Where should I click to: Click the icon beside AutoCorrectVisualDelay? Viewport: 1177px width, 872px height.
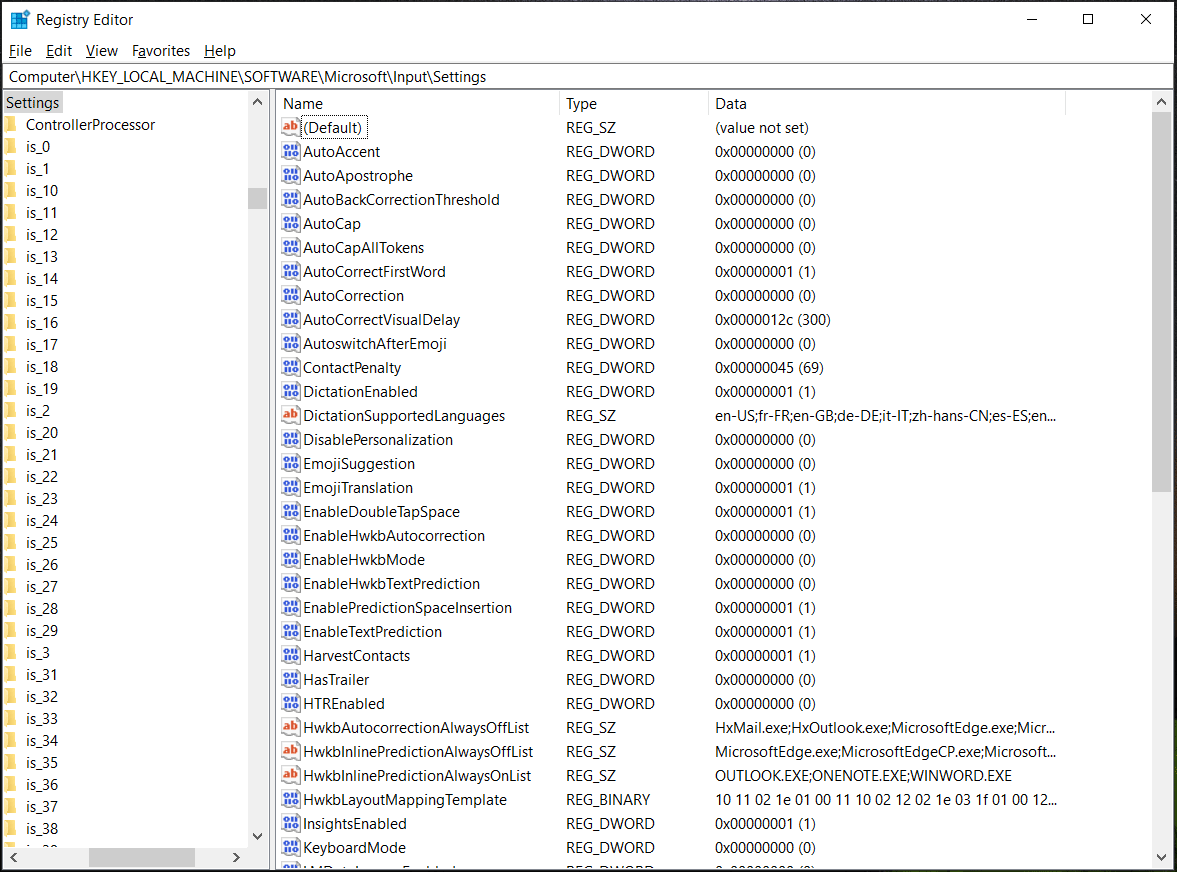pos(290,319)
